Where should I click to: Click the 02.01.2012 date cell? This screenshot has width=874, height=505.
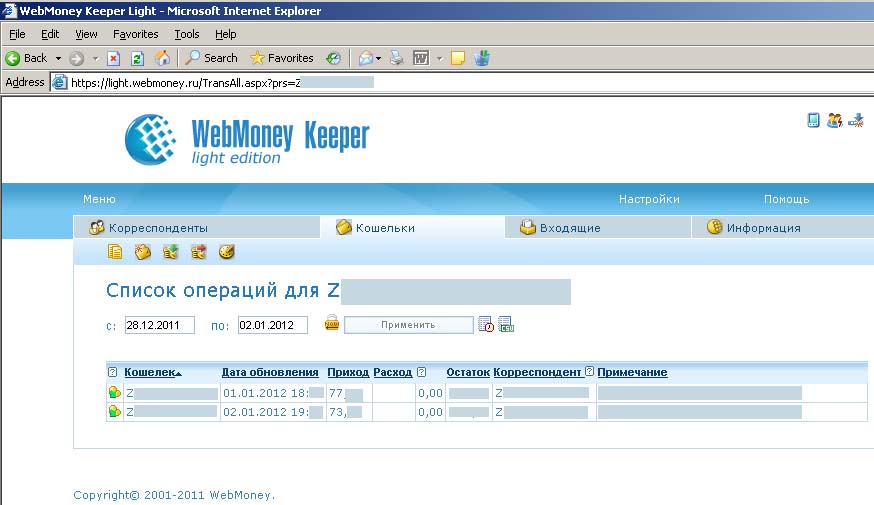tap(273, 412)
